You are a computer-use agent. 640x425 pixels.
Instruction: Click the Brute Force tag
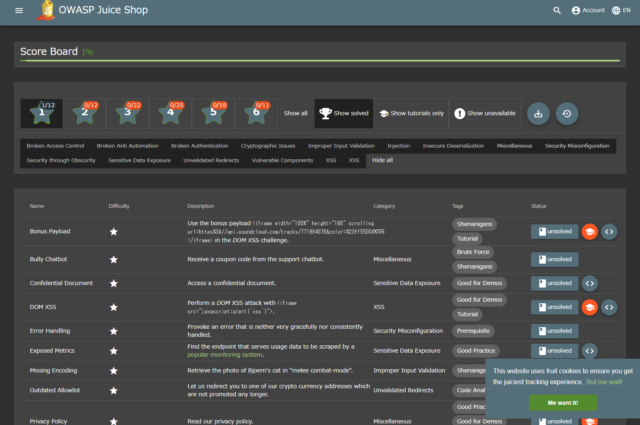(x=473, y=252)
